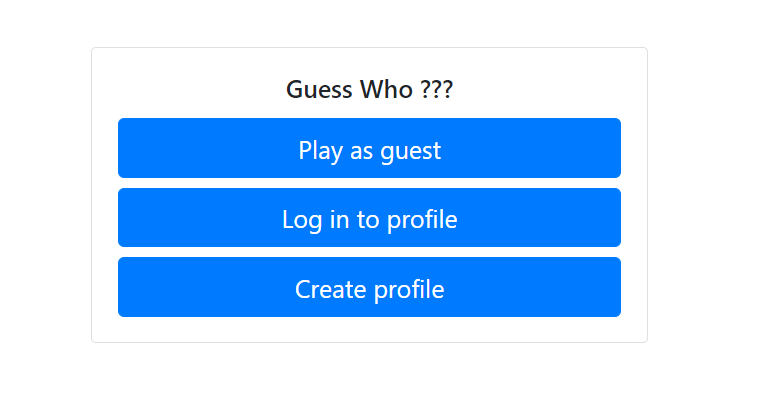This screenshot has width=762, height=413.
Task: Open the Log in to profile option
Action: click(369, 218)
